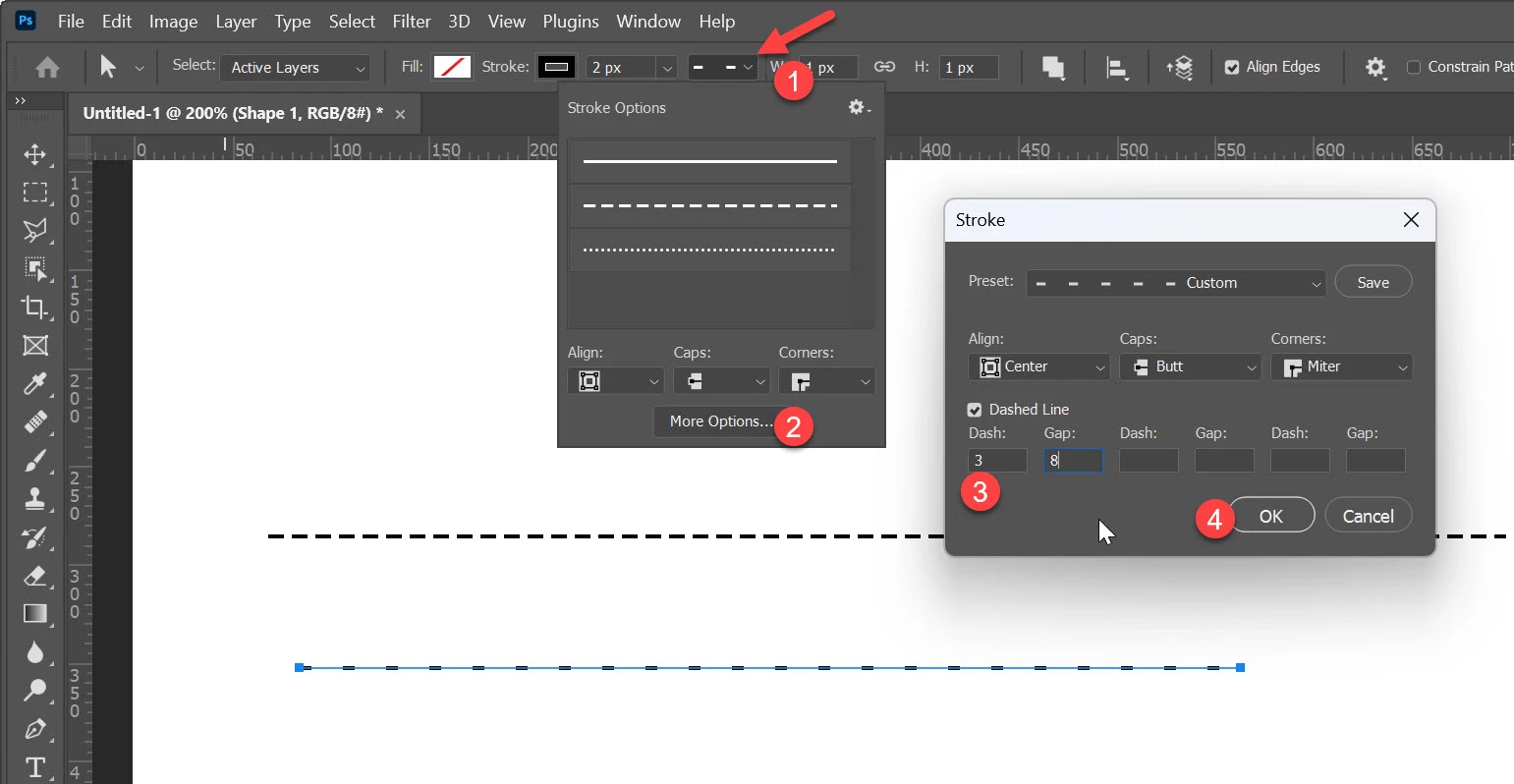Open path operations icon
This screenshot has width=1514, height=784.
[x=1053, y=67]
